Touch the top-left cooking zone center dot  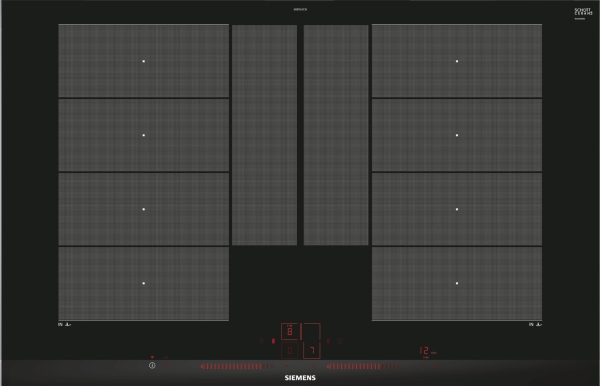[144, 61]
